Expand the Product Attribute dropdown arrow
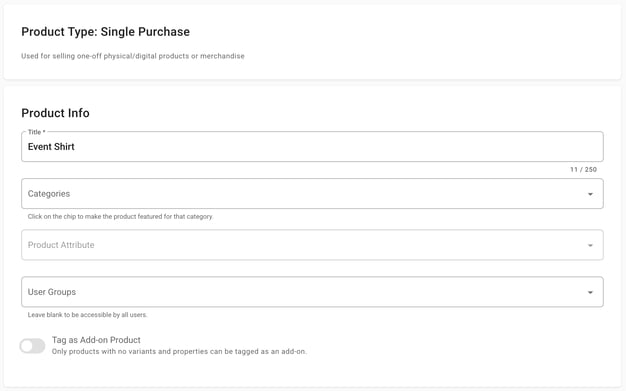 [590, 245]
